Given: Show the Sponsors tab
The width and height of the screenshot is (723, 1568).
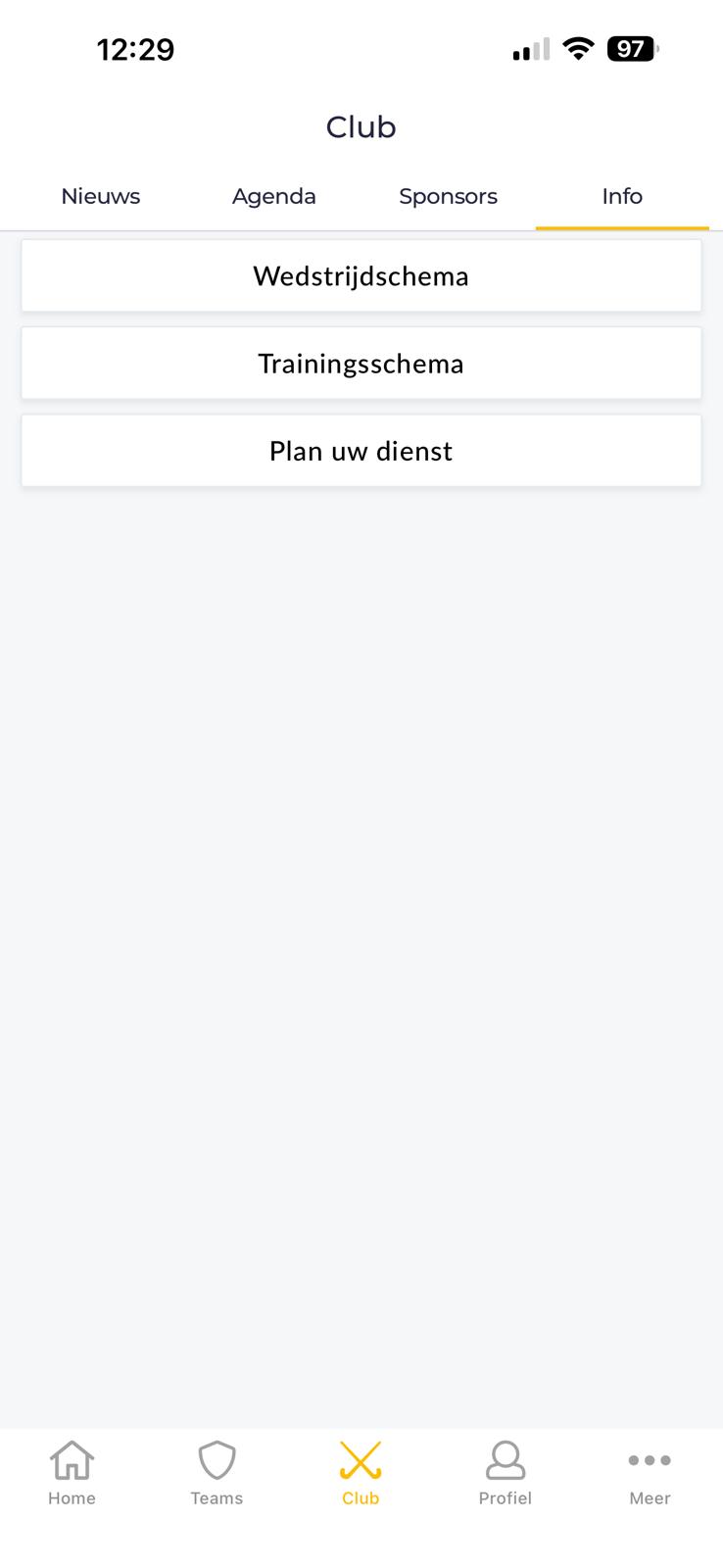Looking at the screenshot, I should click(448, 196).
